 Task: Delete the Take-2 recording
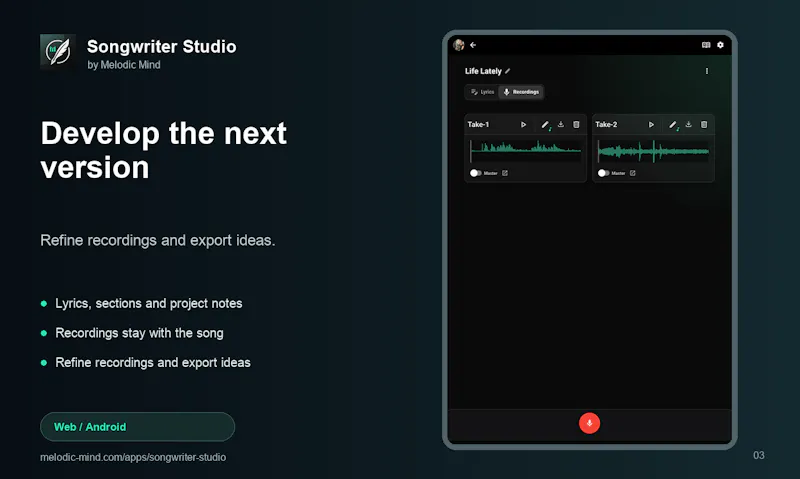point(704,124)
